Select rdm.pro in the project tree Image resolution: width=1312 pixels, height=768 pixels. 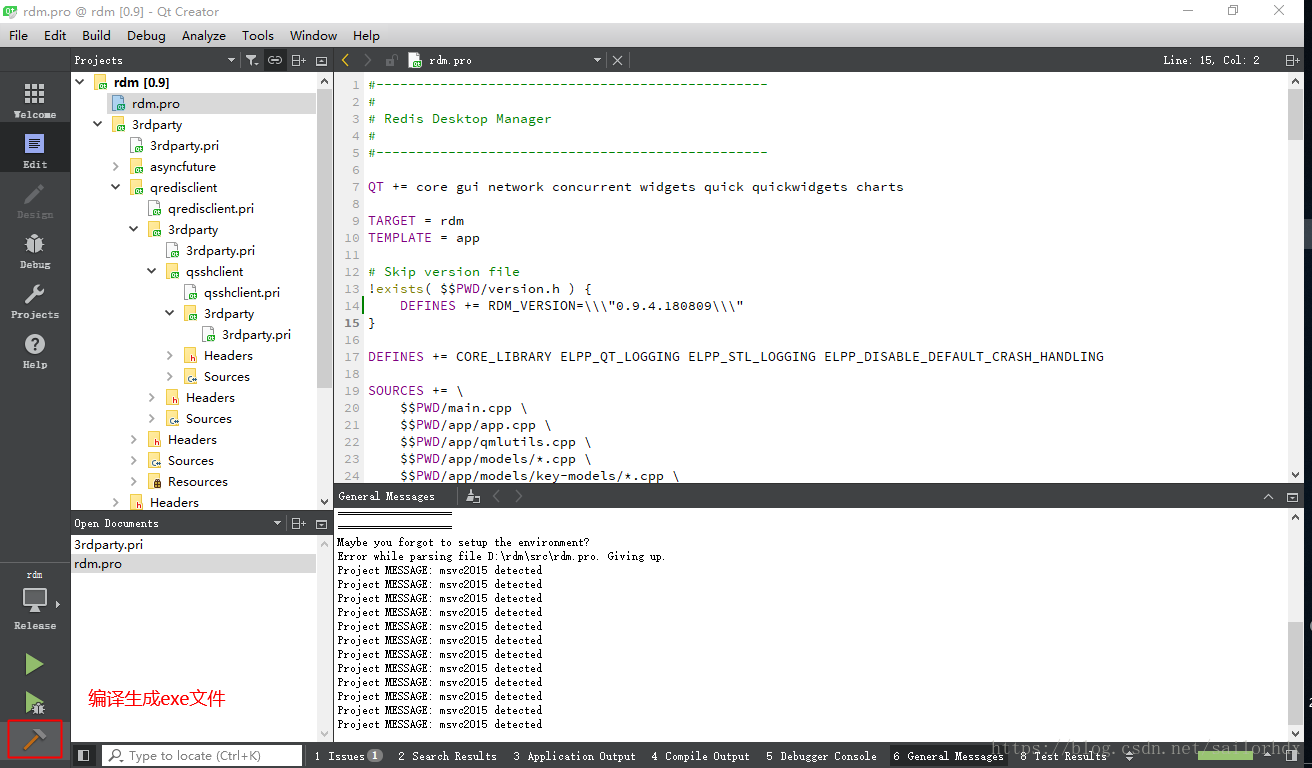(155, 104)
